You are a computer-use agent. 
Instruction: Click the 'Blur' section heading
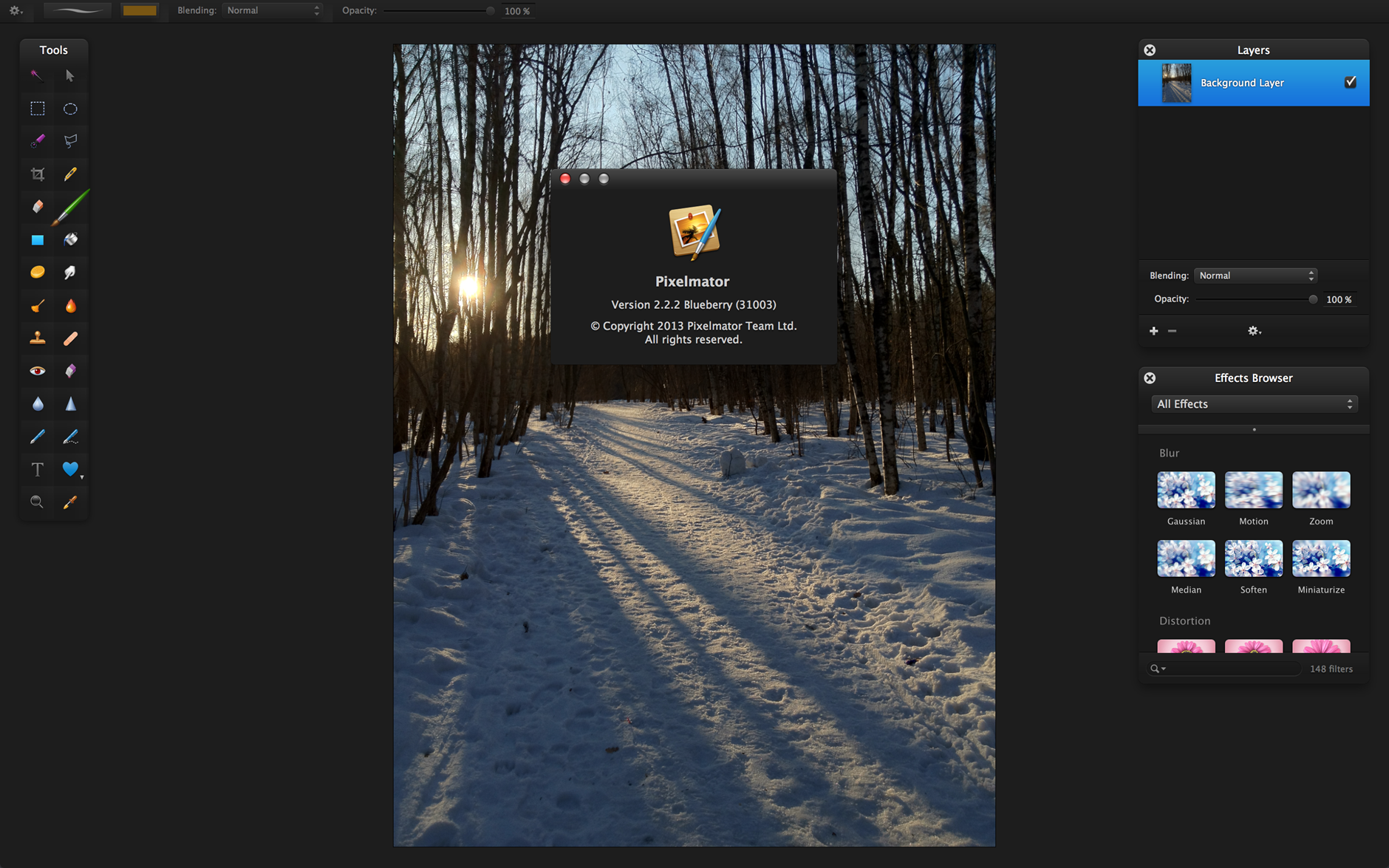[1169, 453]
